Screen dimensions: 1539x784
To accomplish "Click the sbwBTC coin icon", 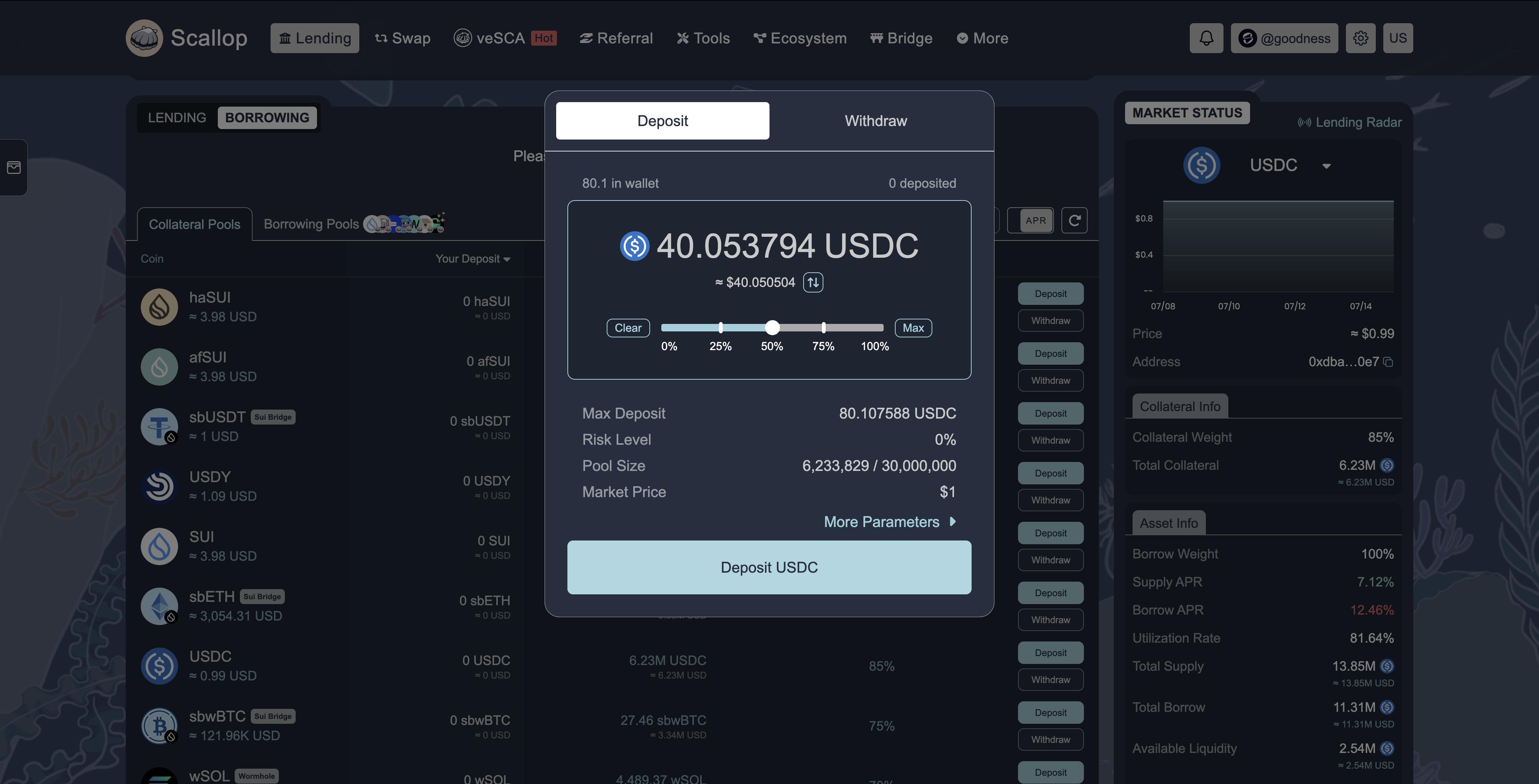I will 159,726.
